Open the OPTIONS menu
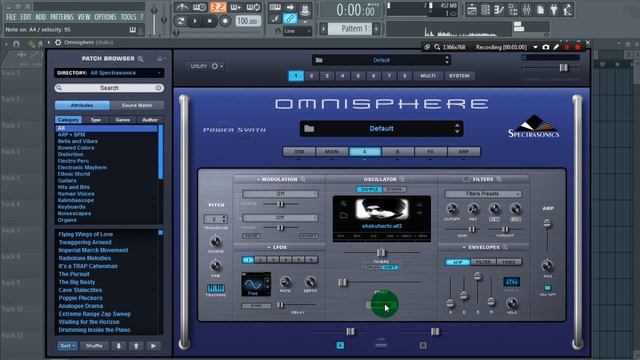The width and height of the screenshot is (640, 360). [x=105, y=17]
